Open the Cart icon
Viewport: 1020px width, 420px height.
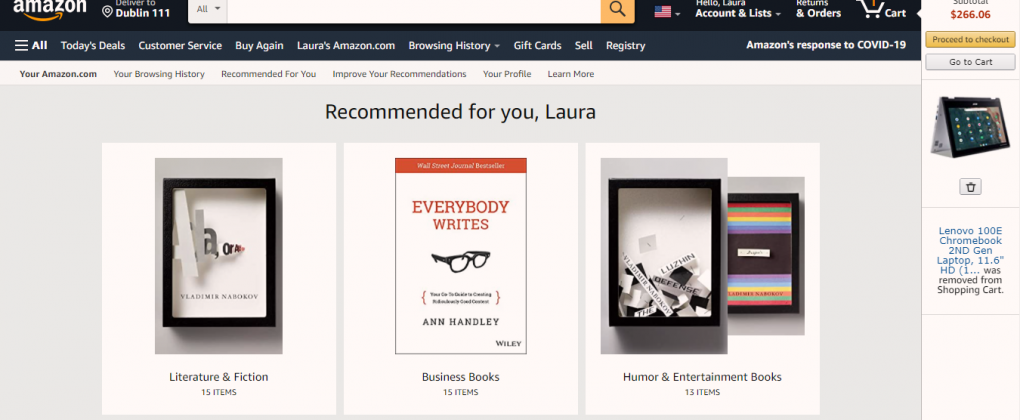tap(883, 10)
